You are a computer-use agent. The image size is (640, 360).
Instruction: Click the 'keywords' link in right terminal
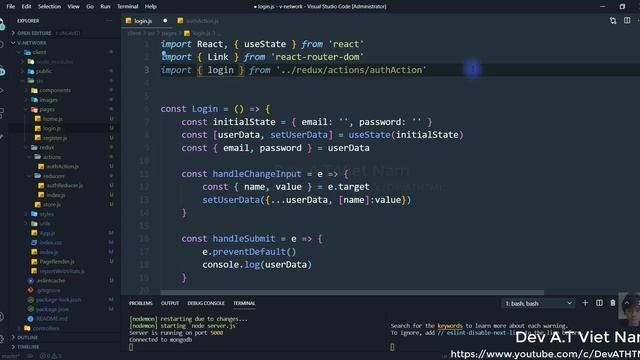point(450,326)
